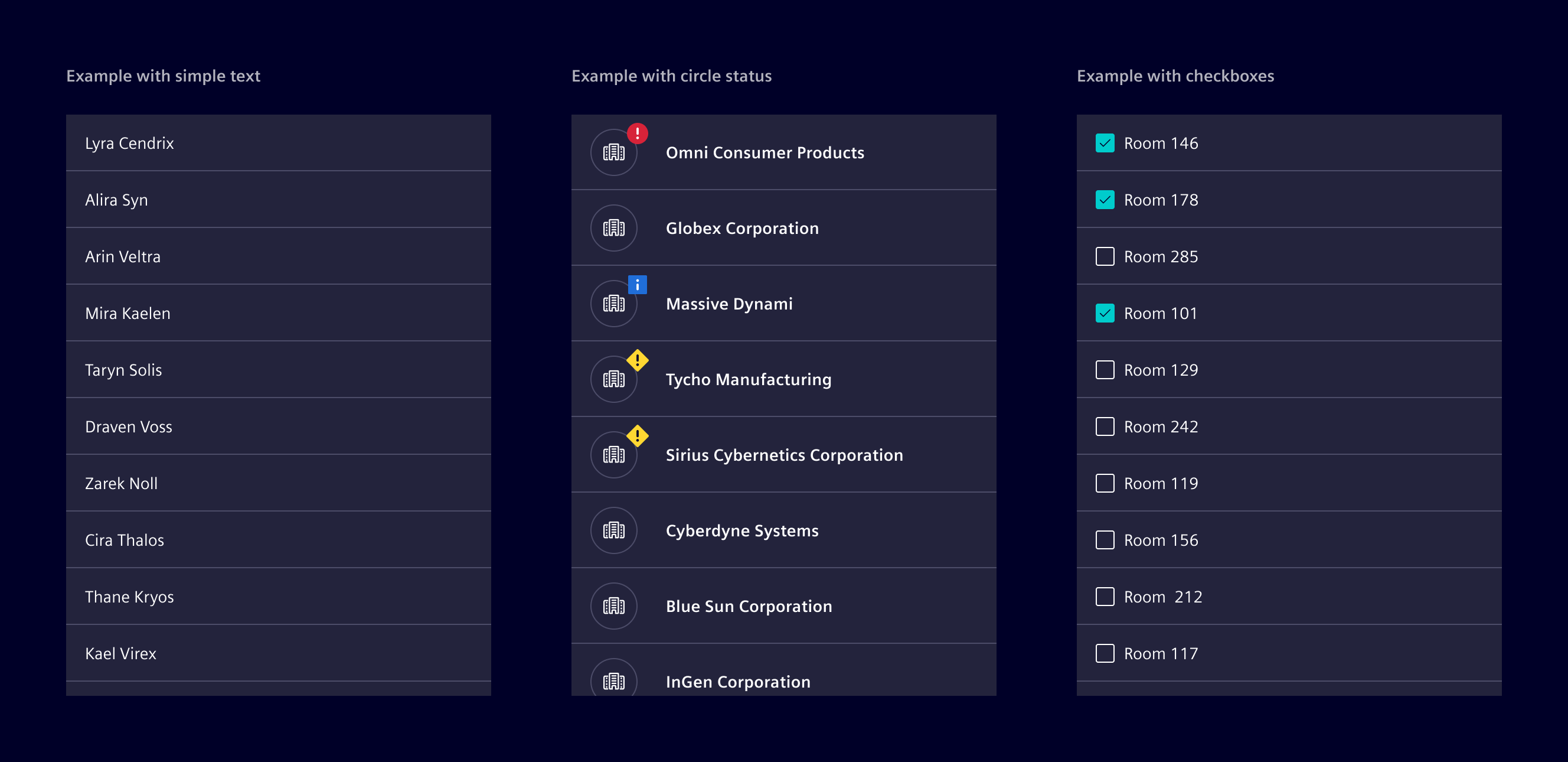Click the building icon beside Globex Corporation
The image size is (1568, 762).
click(x=613, y=228)
